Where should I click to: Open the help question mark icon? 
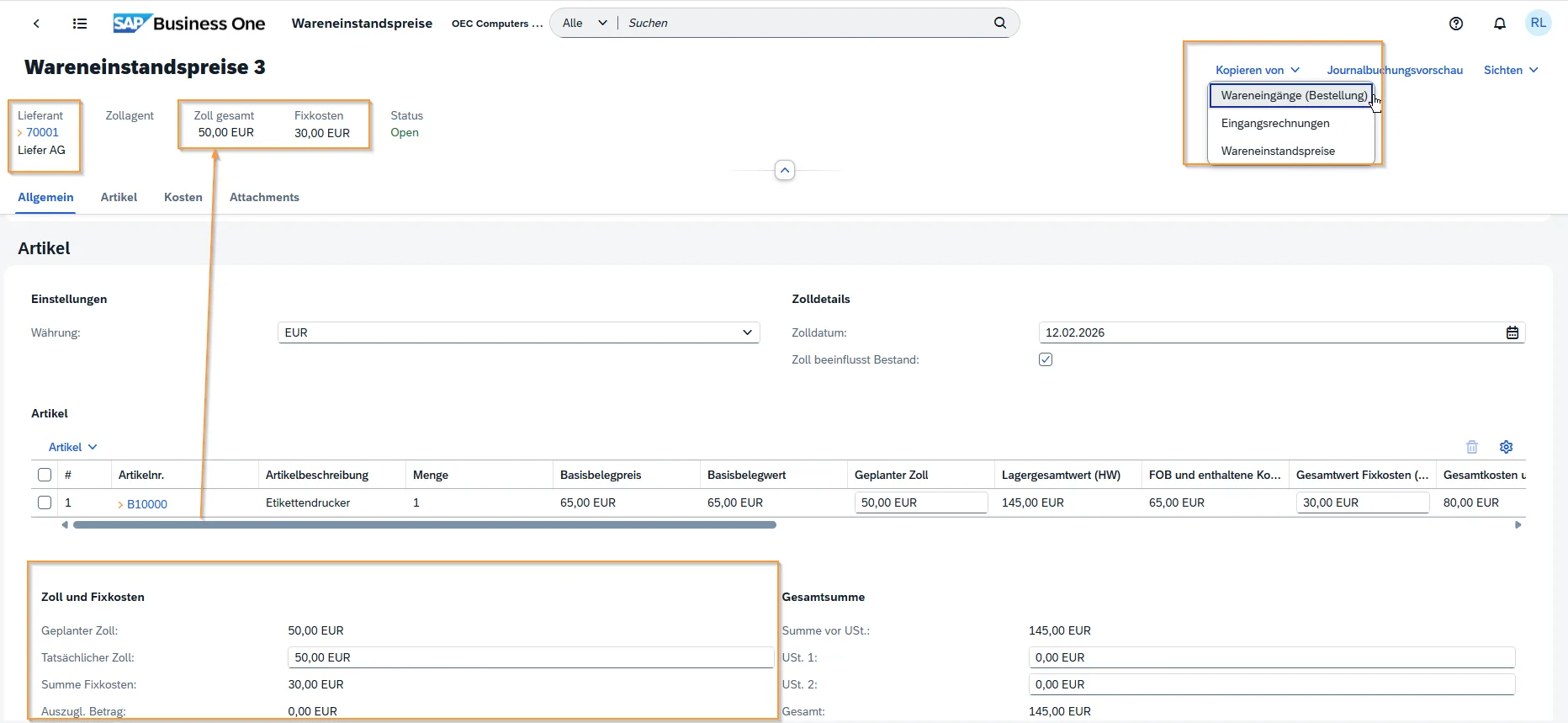[x=1456, y=24]
